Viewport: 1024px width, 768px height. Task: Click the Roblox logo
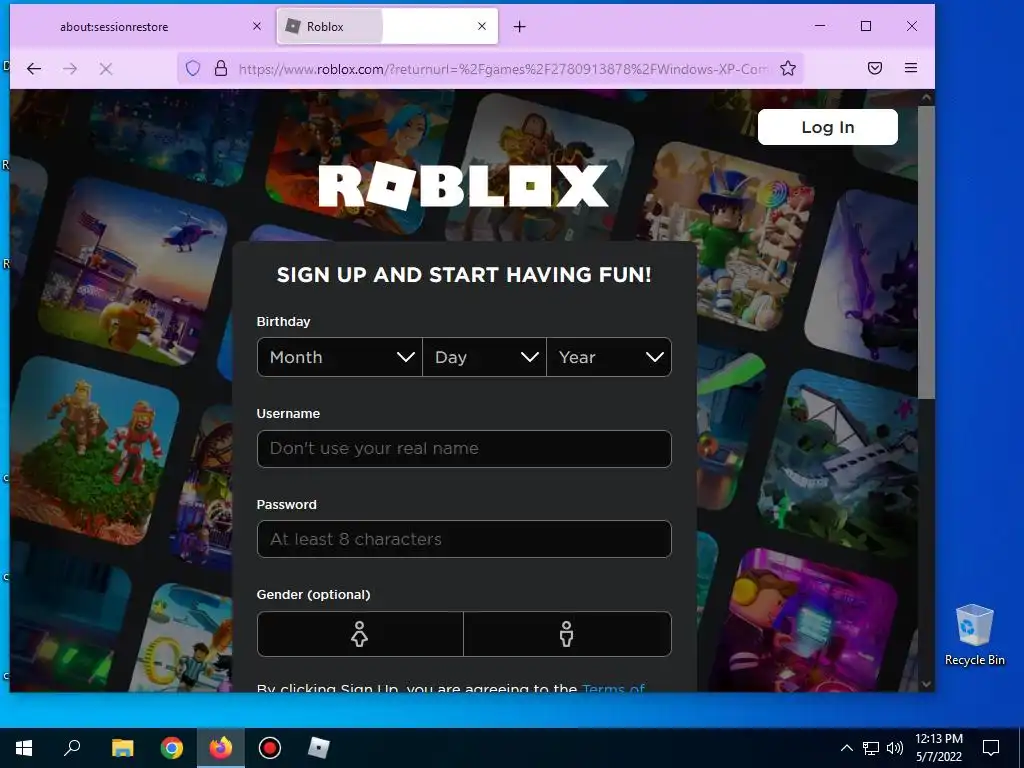[463, 186]
